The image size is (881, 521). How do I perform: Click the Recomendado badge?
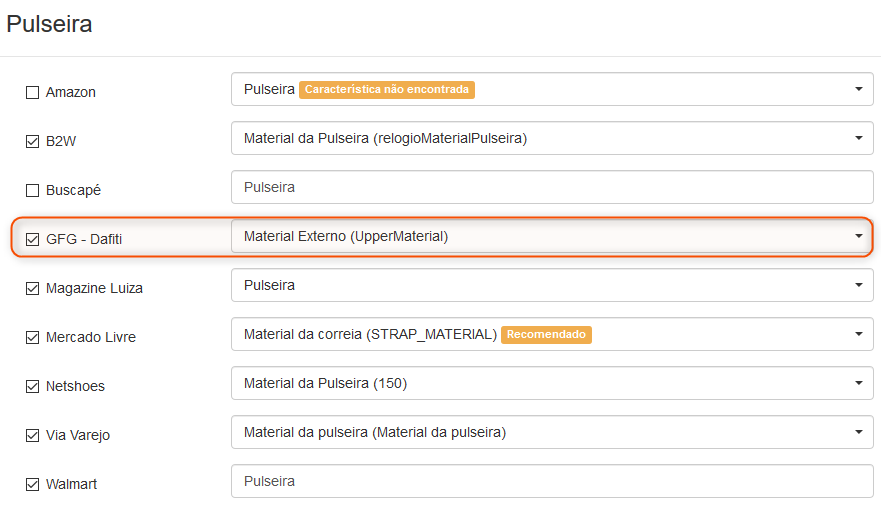coord(546,334)
